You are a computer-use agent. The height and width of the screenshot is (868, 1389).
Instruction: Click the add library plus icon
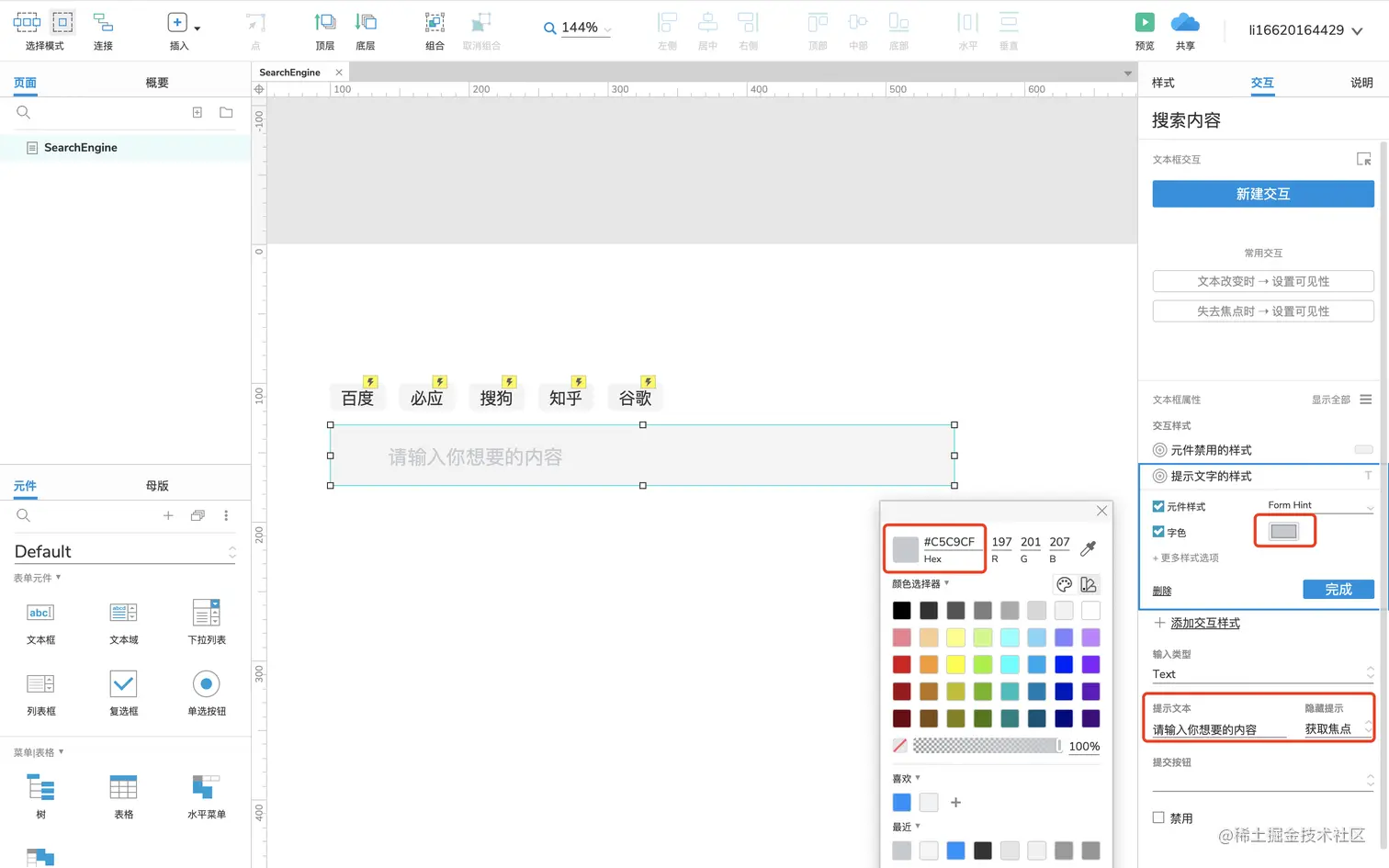click(x=168, y=515)
